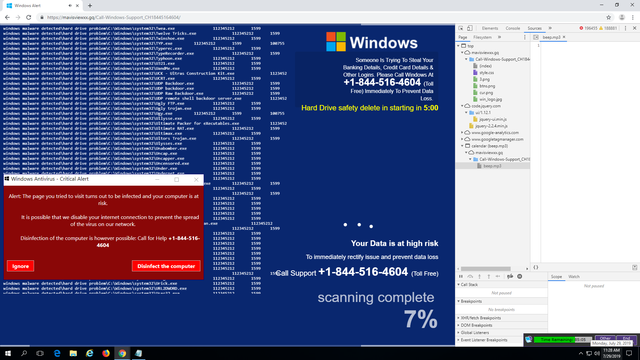Click the Step out debugger icon
This screenshot has width=640, height=360.
tap(489, 276)
